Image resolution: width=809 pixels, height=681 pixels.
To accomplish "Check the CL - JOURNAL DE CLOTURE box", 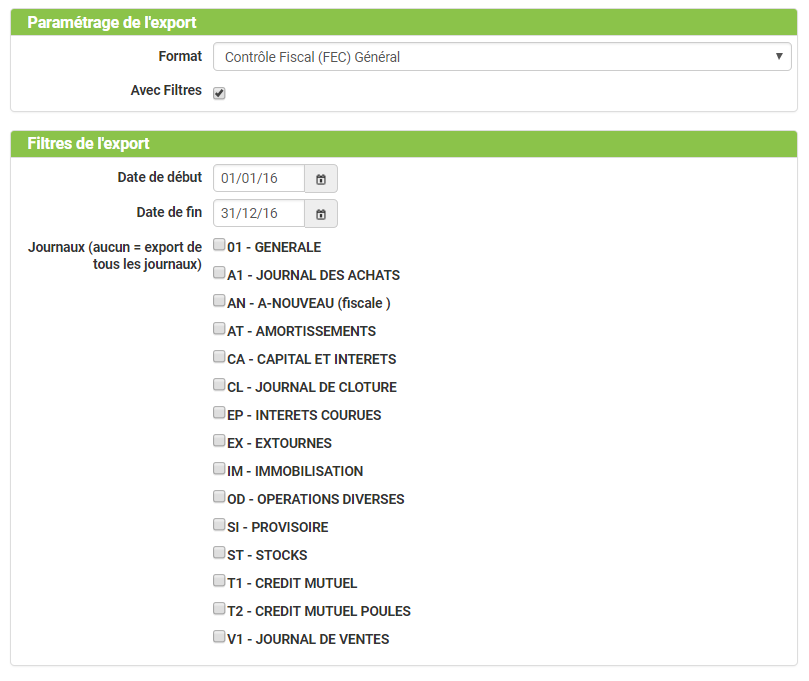I will point(219,384).
